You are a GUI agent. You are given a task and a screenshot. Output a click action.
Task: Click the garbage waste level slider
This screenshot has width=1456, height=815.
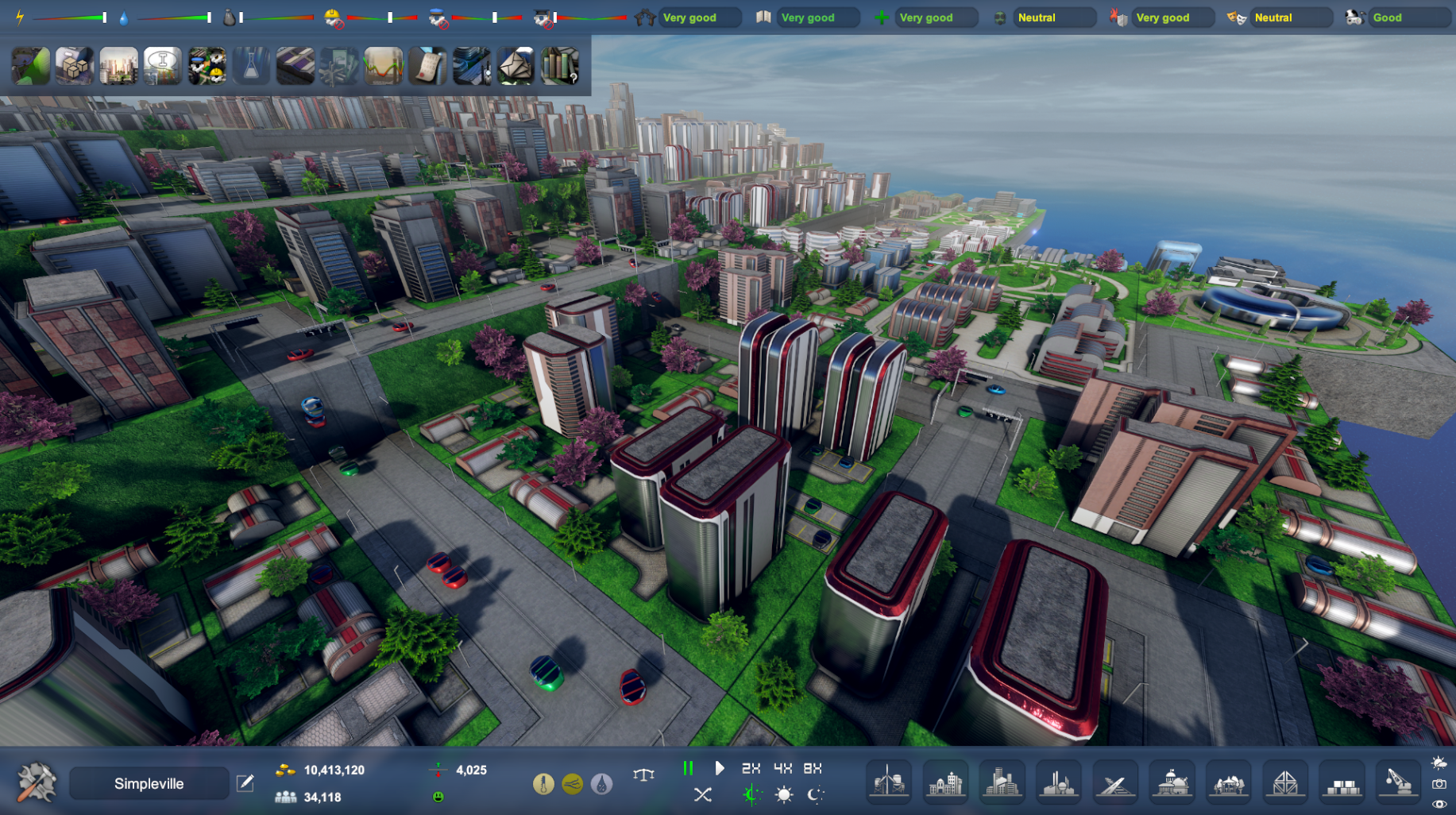click(276, 17)
